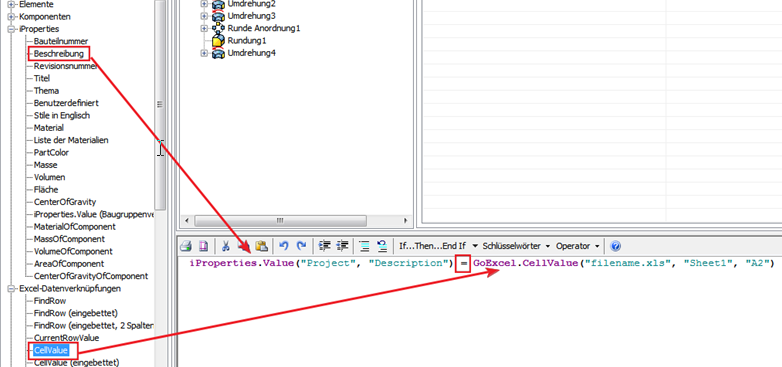Click the snippets panel vertical scrollbar
Screen dimensions: 782x367
pyautogui.click(x=160, y=105)
